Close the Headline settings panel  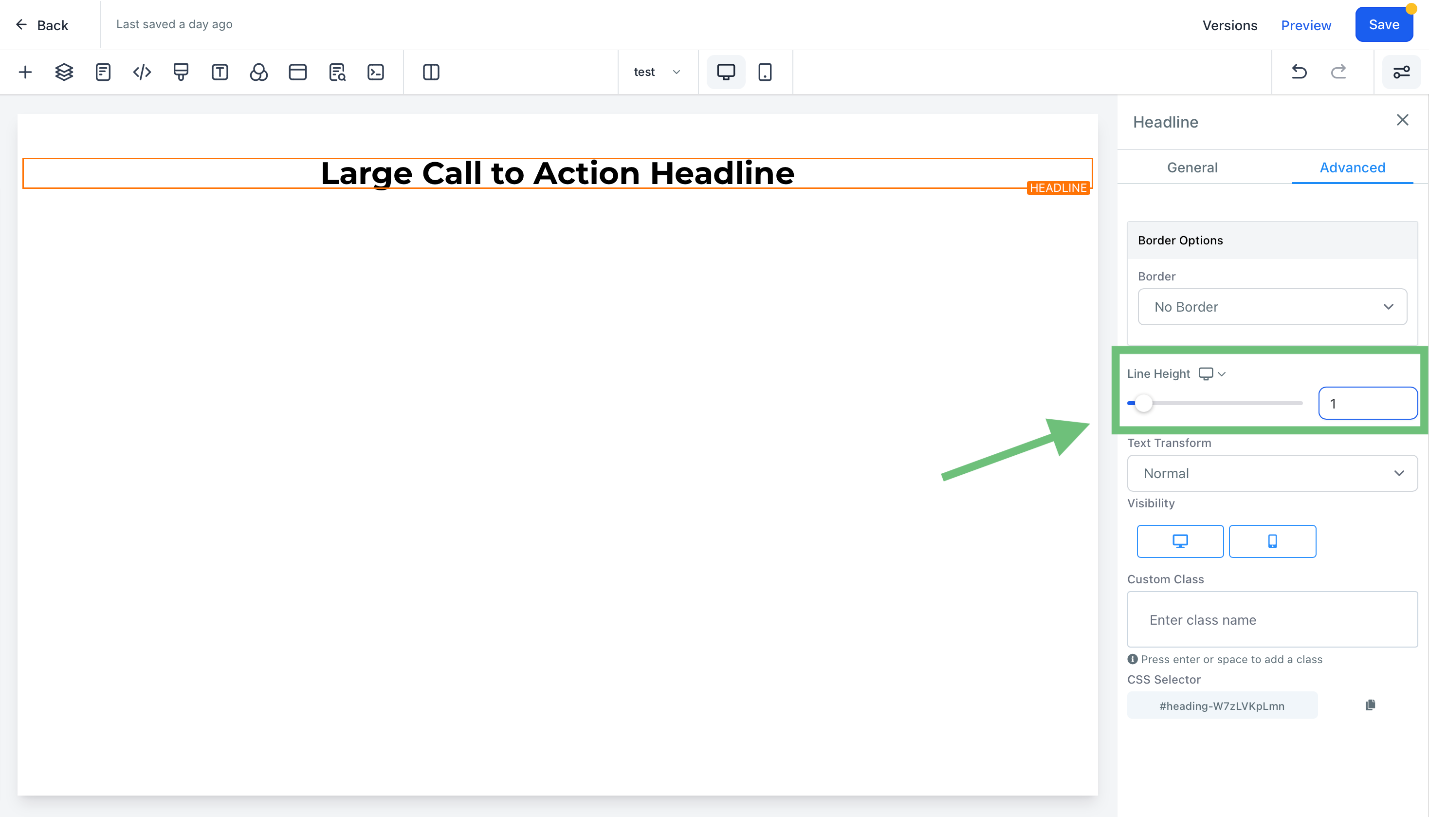[1403, 120]
